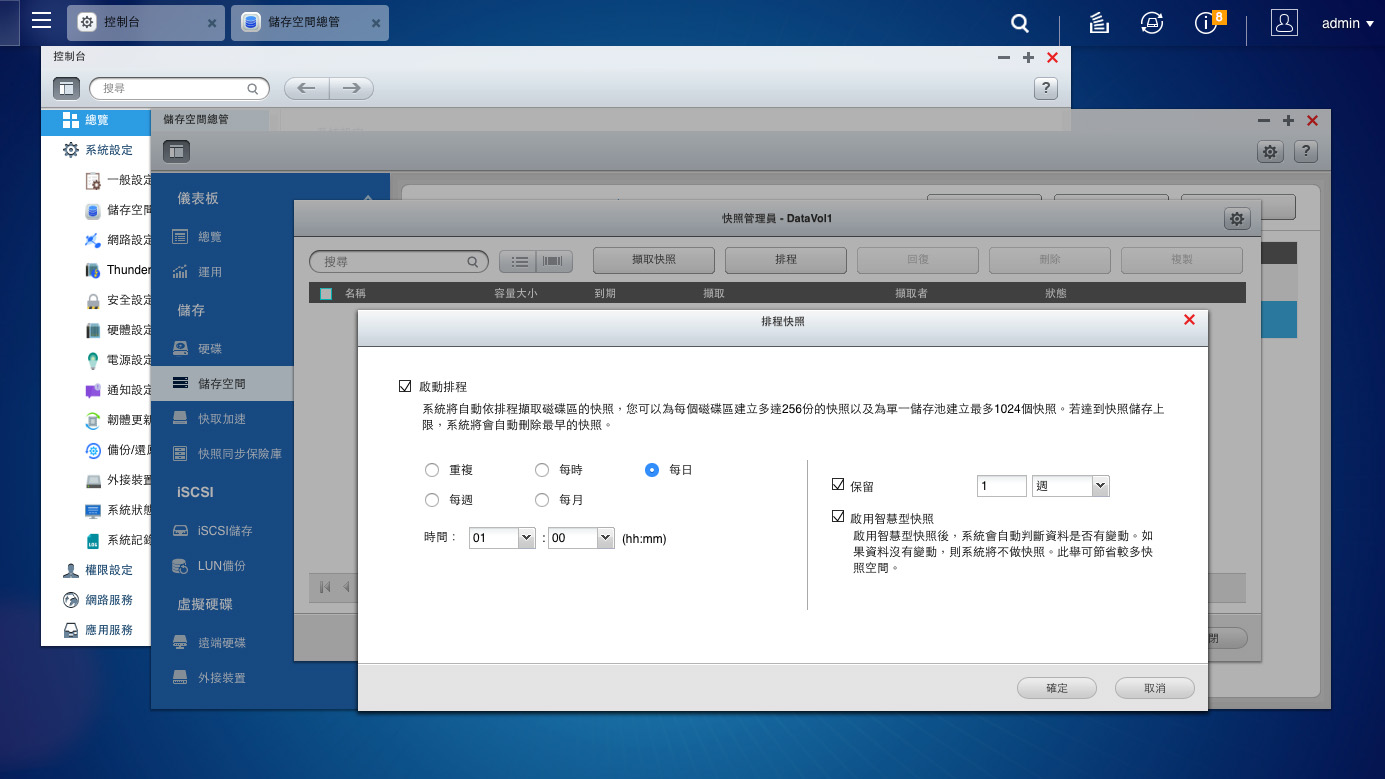The width and height of the screenshot is (1385, 779).
Task: Open the main hamburger menu
Action: point(41,21)
